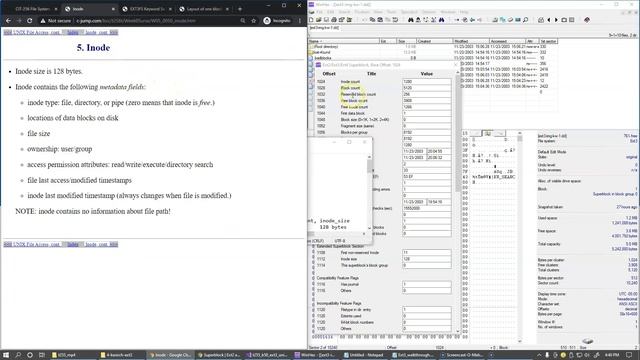Close the Inode tab in Chrome
The width and height of the screenshot is (640, 360).
coord(113,9)
